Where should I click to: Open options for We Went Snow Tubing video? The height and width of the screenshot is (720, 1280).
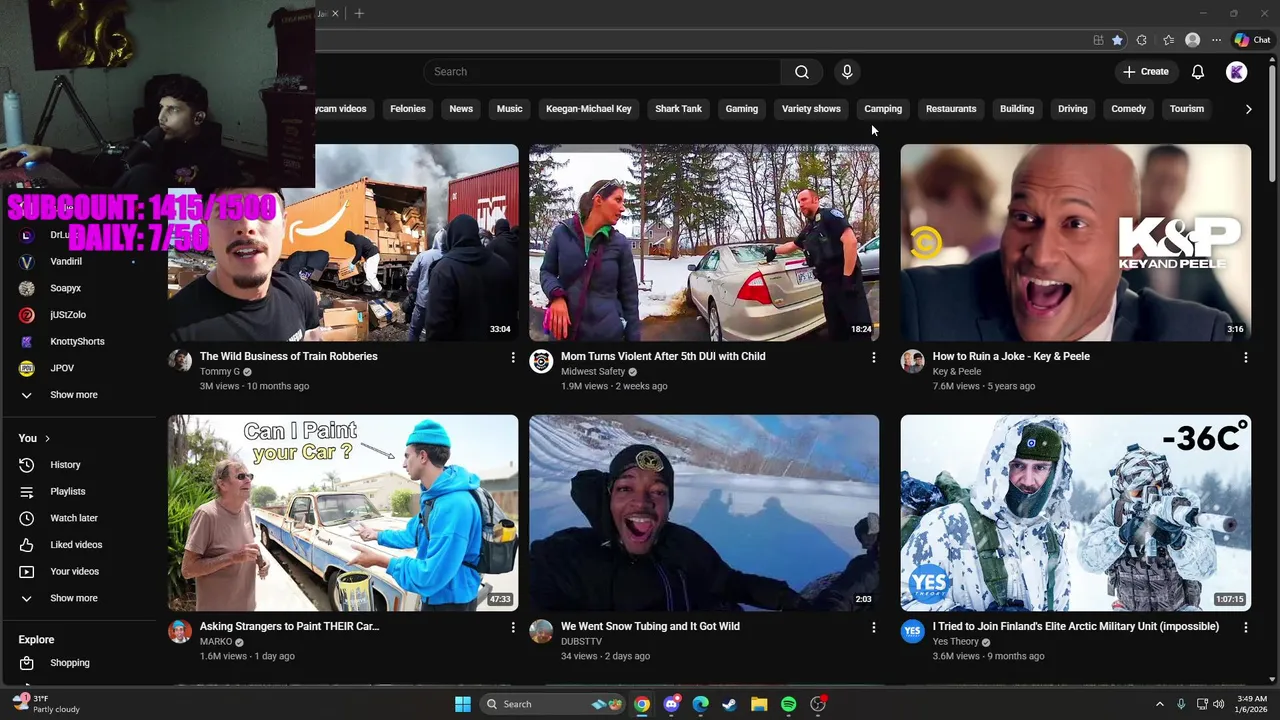tap(874, 627)
